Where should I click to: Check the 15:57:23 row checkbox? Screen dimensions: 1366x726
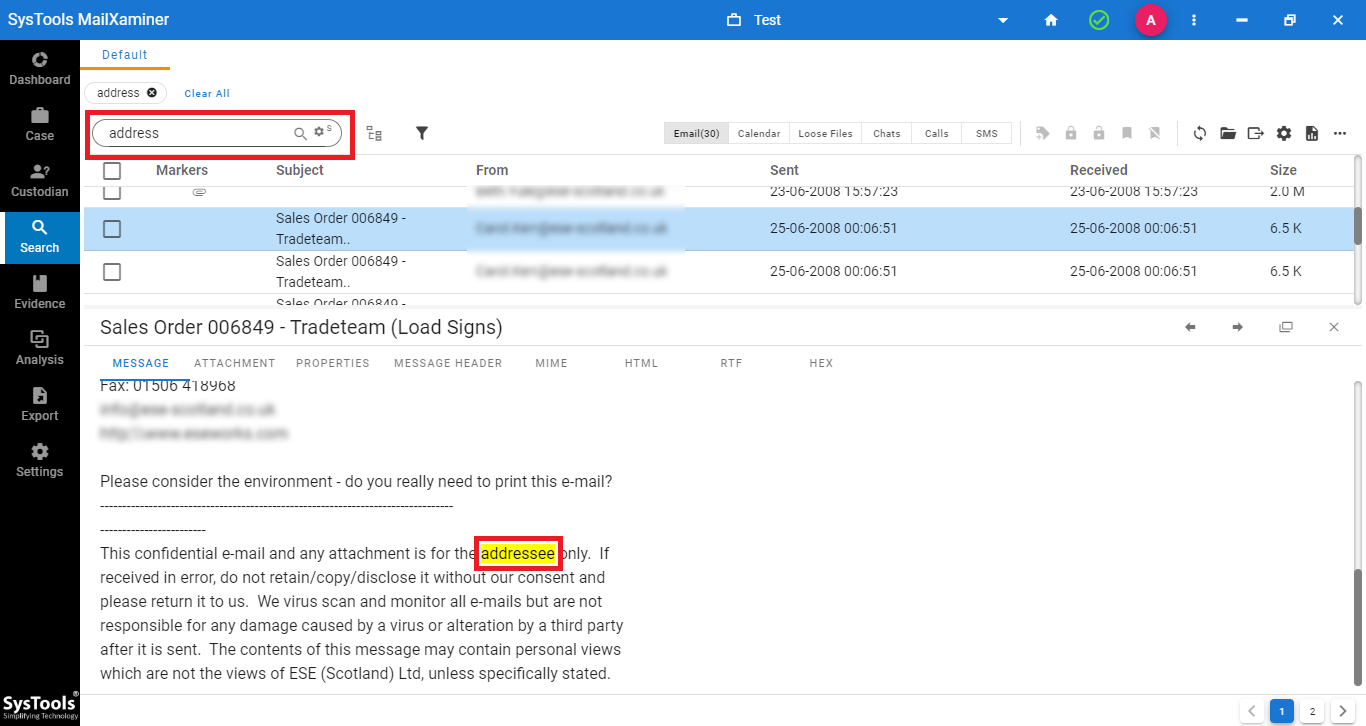point(112,191)
